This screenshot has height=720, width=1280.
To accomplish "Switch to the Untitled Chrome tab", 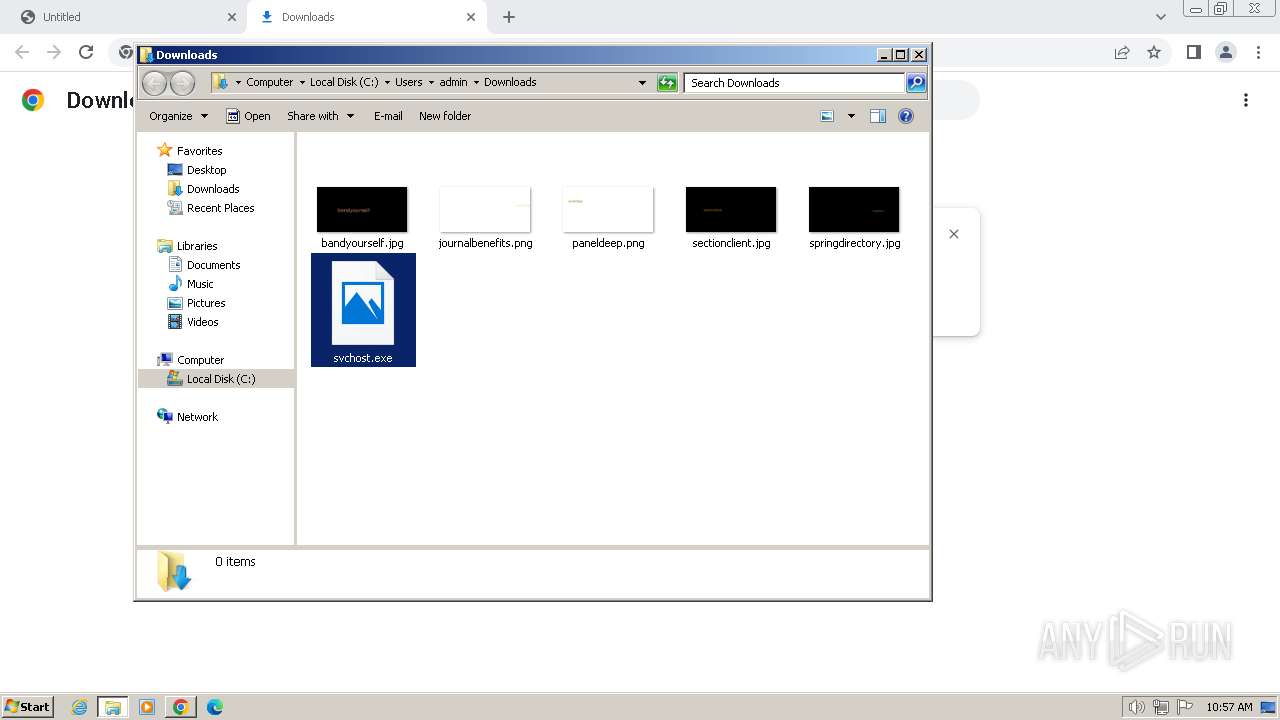I will pos(123,17).
